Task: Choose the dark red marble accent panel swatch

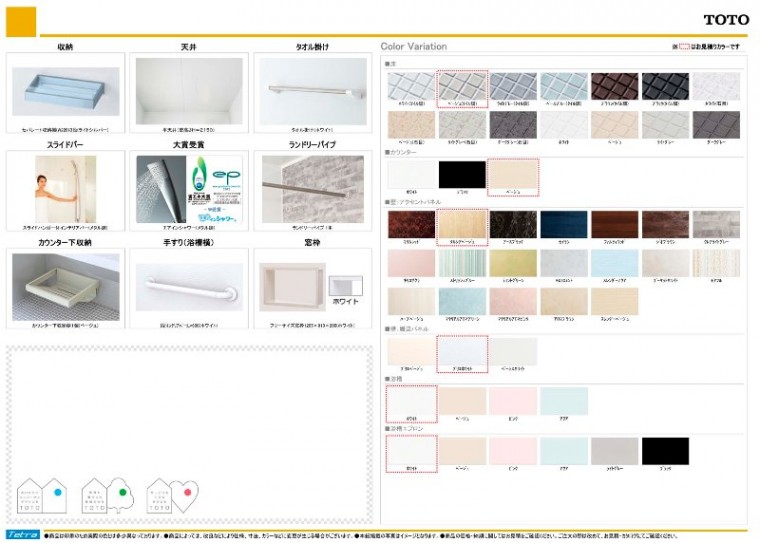Action: tap(411, 224)
